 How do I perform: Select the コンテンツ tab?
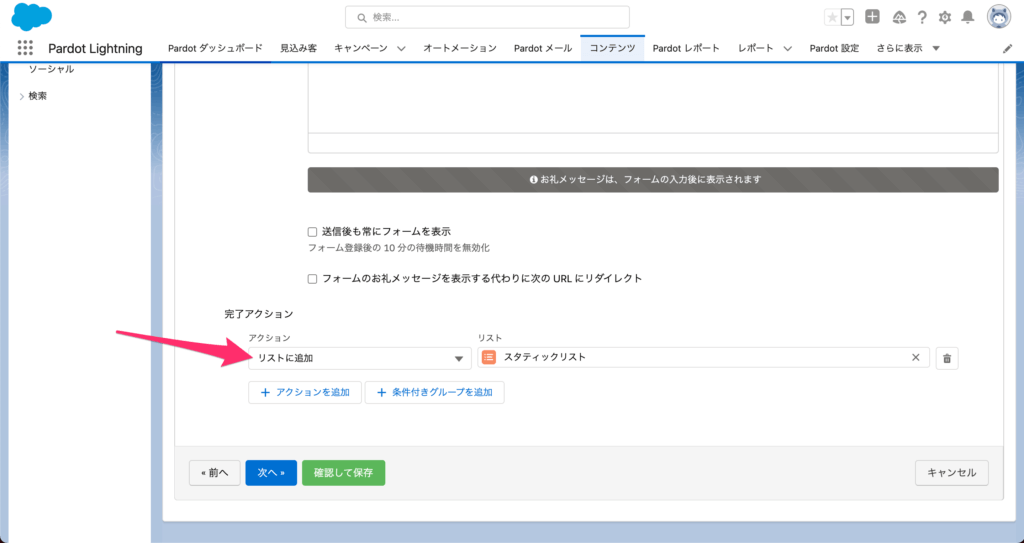coord(613,48)
